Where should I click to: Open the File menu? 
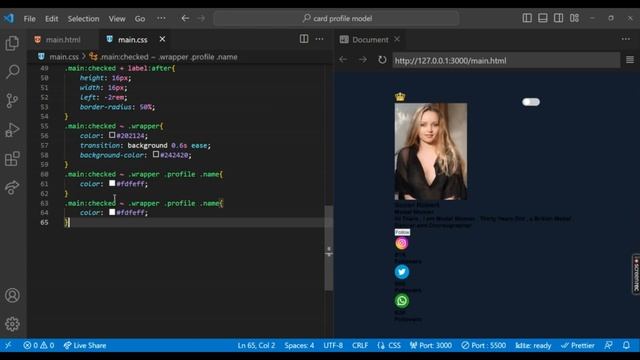pos(29,19)
